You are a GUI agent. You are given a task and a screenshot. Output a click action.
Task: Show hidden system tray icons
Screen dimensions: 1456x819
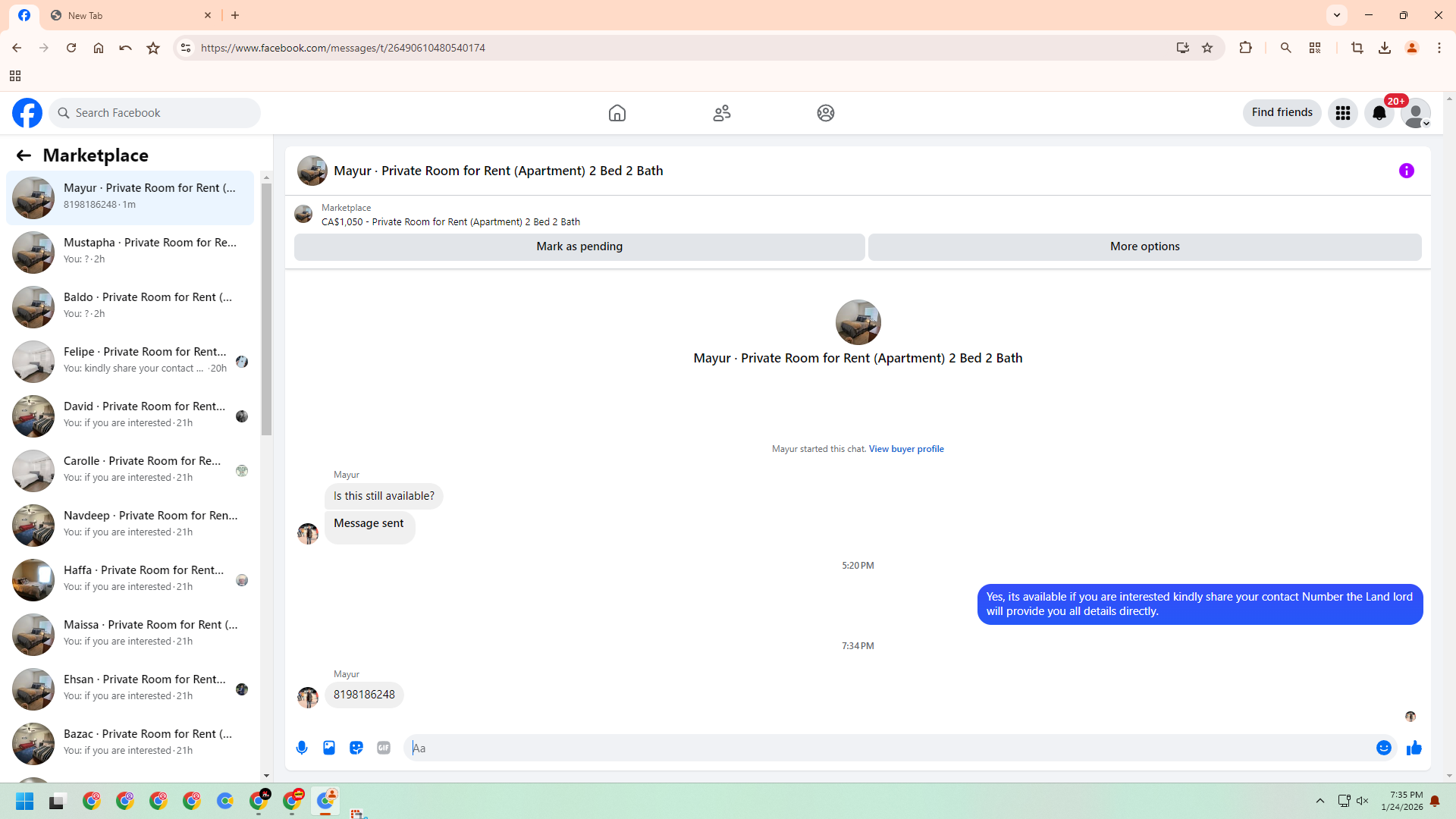[1320, 801]
